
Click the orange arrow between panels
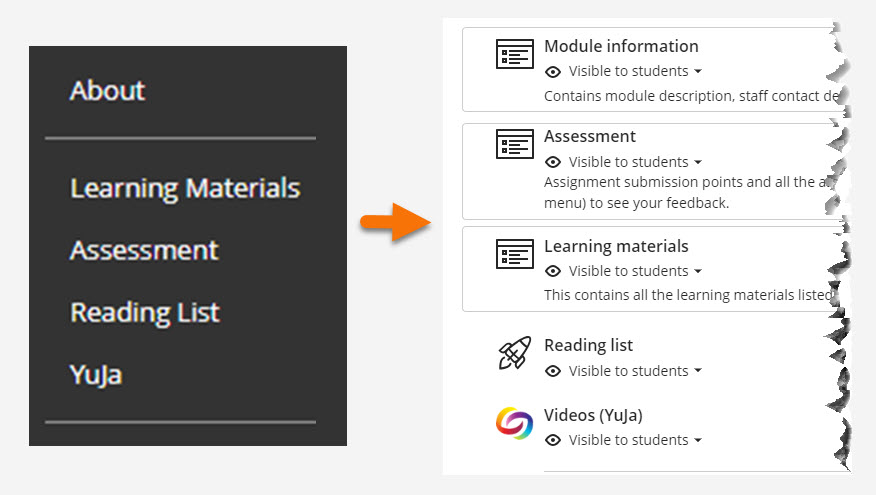[395, 221]
